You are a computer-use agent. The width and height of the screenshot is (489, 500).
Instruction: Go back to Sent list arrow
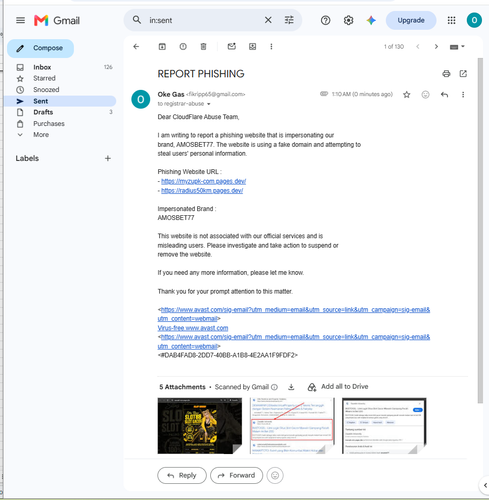click(x=136, y=47)
